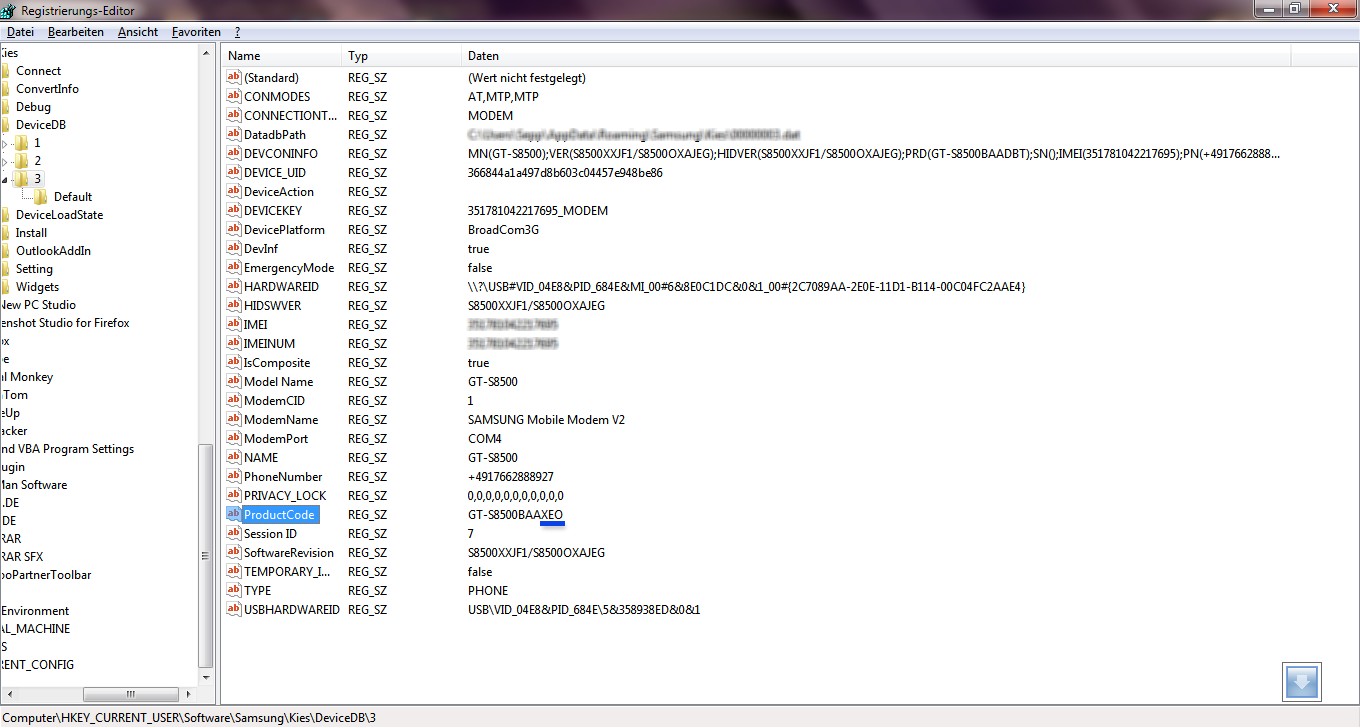Click the string icon beside DEVICEKEY
The image size is (1360, 728).
(x=234, y=211)
